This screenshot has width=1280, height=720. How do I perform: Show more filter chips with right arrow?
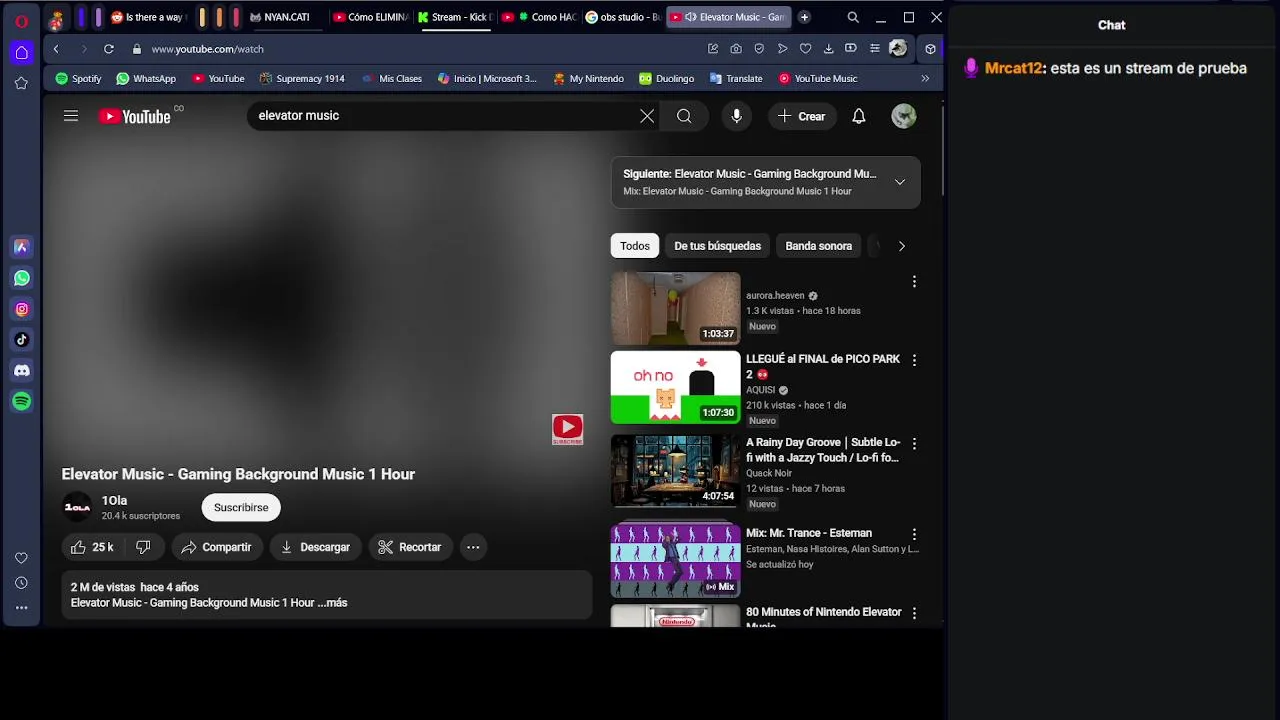(901, 246)
